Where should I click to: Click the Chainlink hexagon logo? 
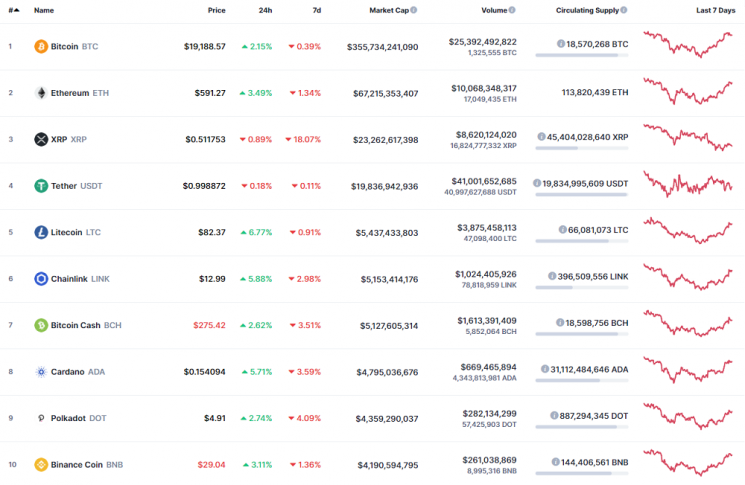click(41, 279)
